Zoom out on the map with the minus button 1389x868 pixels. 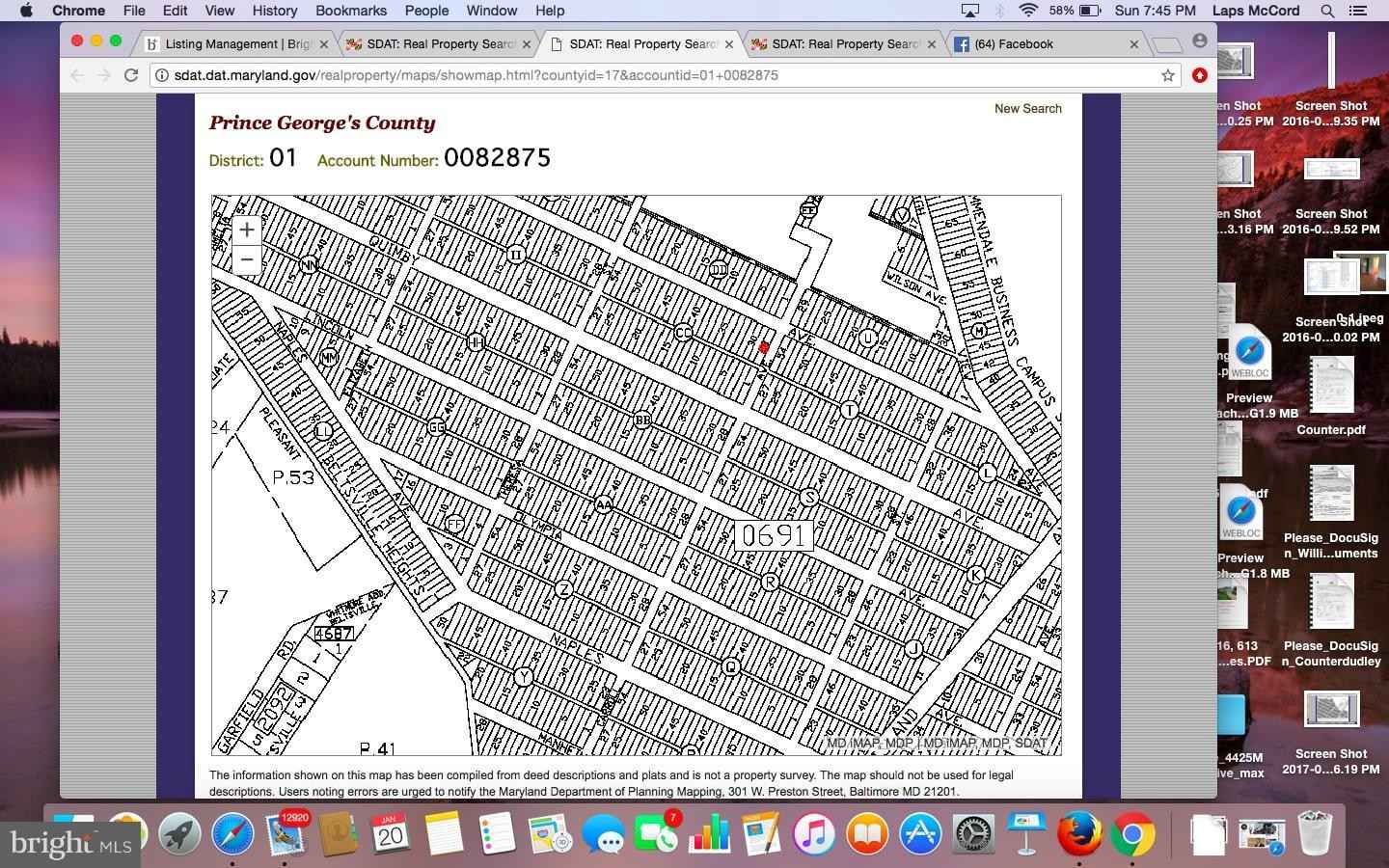(246, 260)
